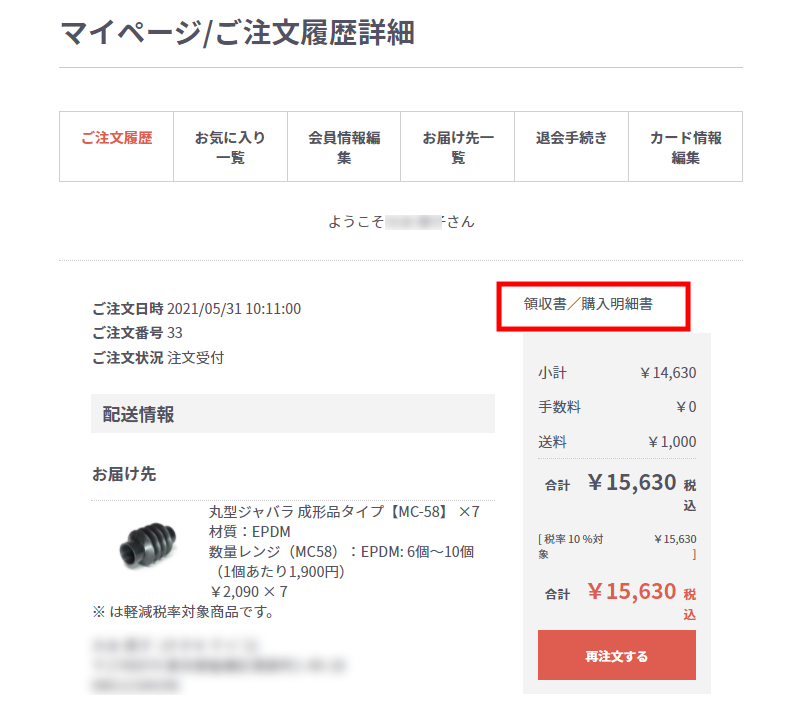The height and width of the screenshot is (704, 800).
Task: Click the 小計 ¥14,630 row
Action: pos(617,373)
